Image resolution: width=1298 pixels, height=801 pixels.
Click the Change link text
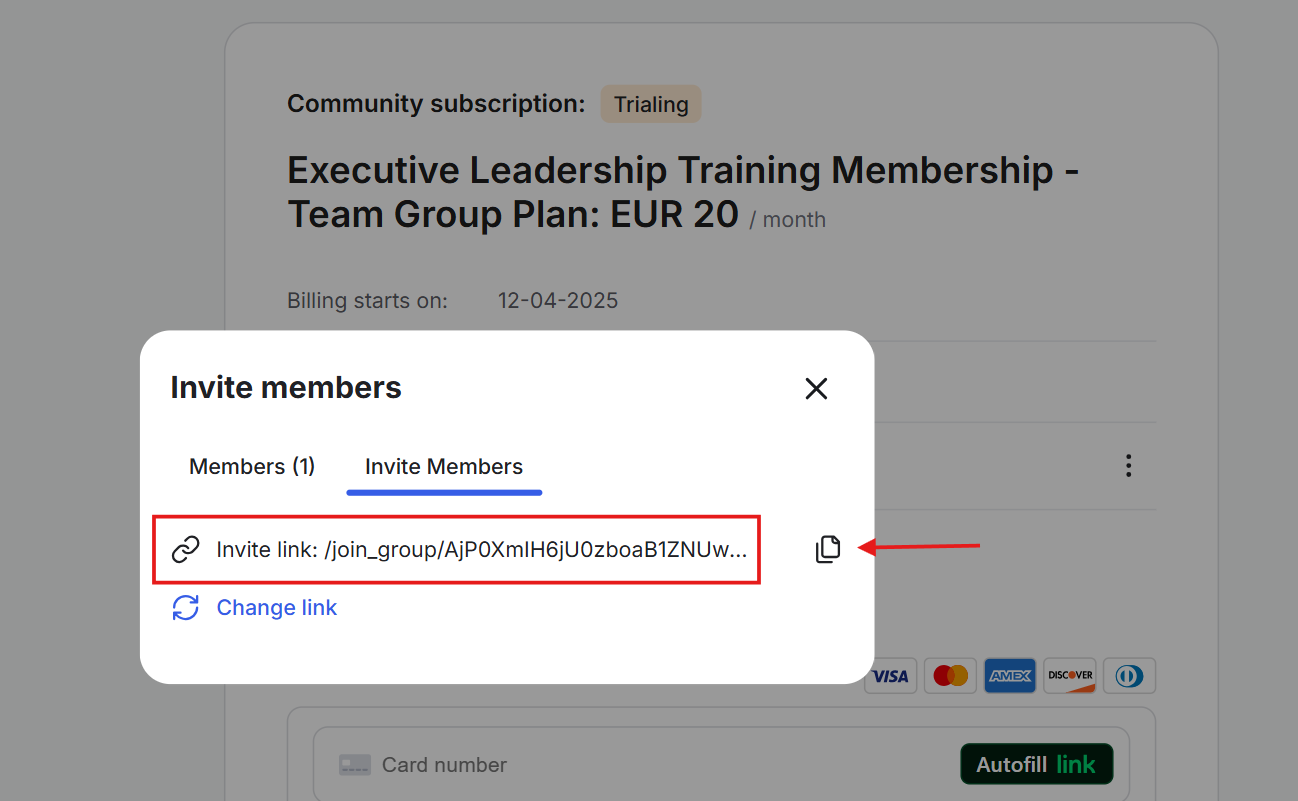tap(277, 608)
